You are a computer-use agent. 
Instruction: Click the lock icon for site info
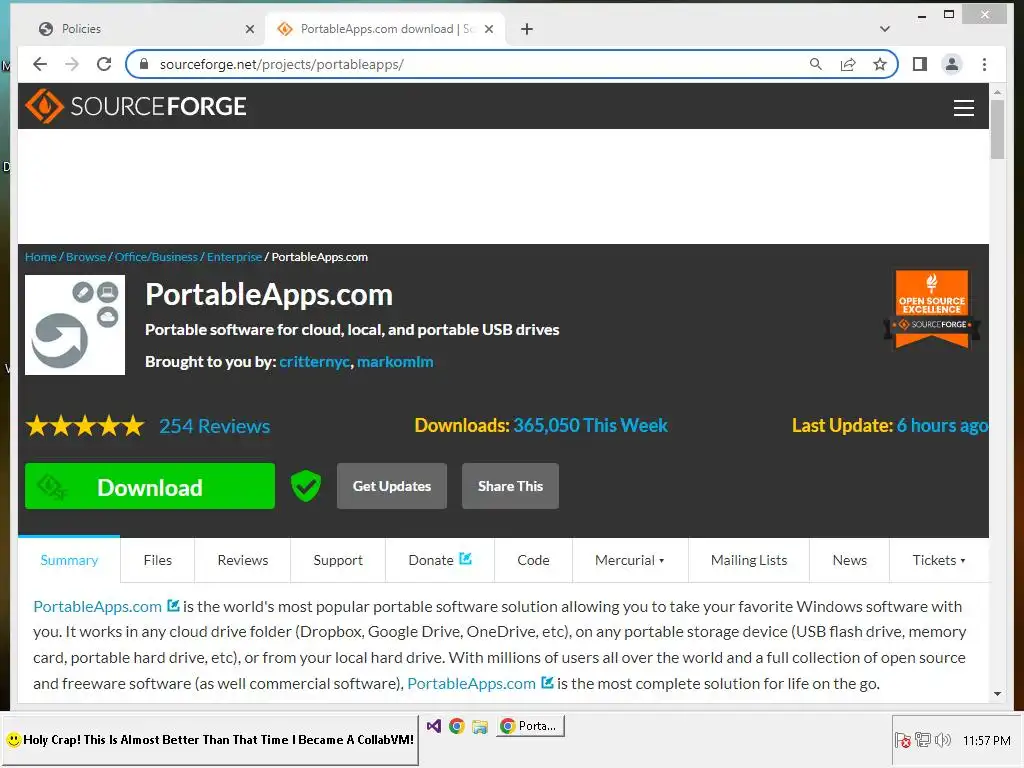point(144,64)
